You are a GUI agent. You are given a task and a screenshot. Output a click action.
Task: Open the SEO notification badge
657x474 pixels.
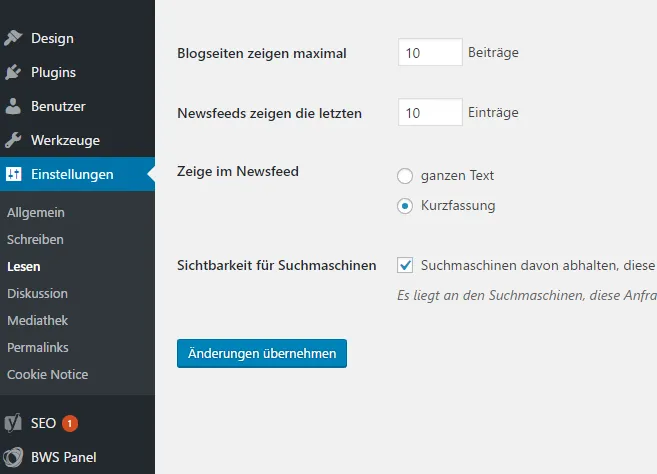click(x=70, y=423)
